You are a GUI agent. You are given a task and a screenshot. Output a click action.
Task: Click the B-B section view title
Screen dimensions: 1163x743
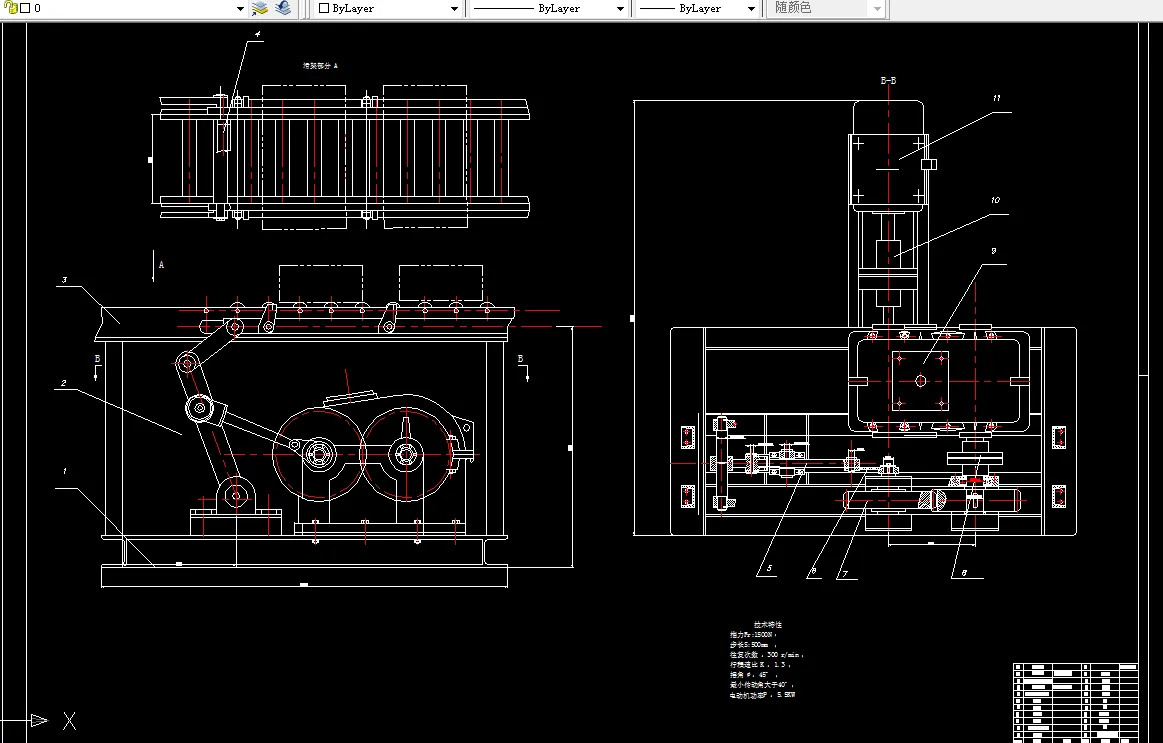click(x=887, y=80)
